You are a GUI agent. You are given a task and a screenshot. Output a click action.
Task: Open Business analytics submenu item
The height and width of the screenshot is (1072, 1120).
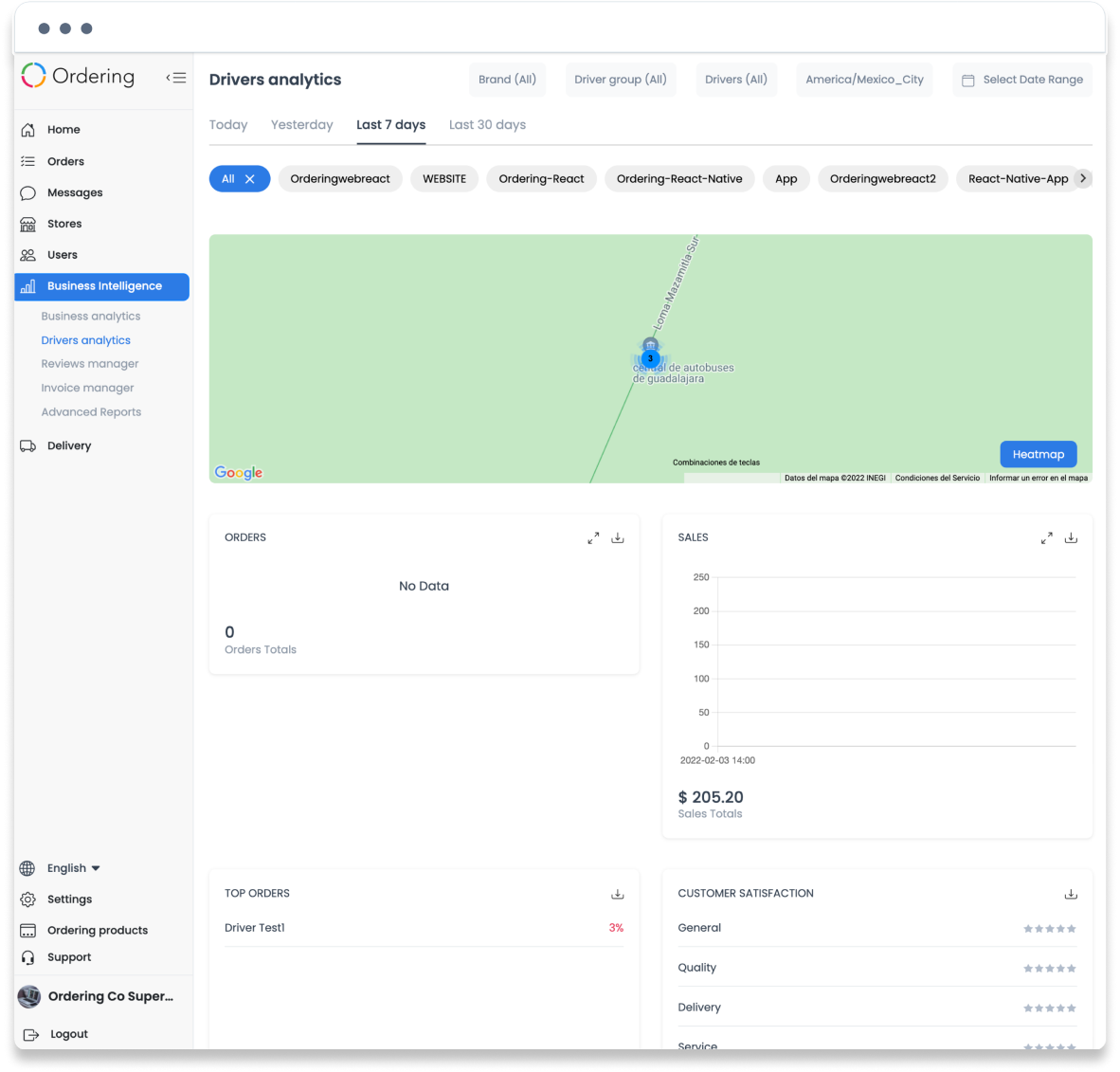coord(91,316)
